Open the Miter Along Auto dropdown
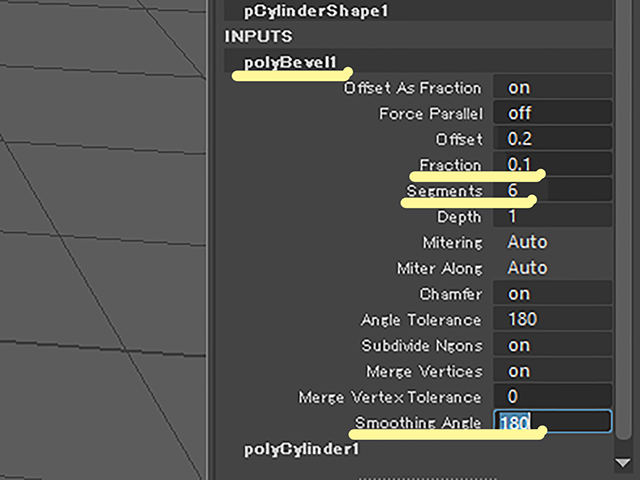Image resolution: width=640 pixels, height=480 pixels. (x=552, y=268)
